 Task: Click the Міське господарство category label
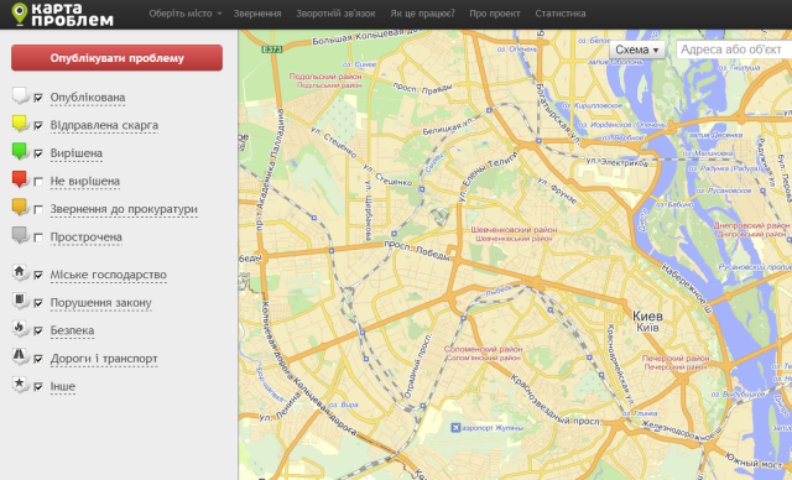pos(108,275)
